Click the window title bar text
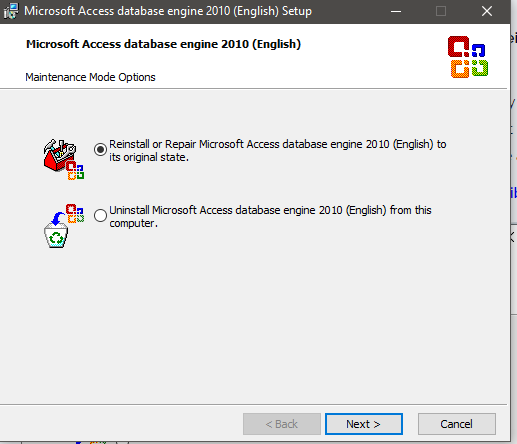 [168, 11]
